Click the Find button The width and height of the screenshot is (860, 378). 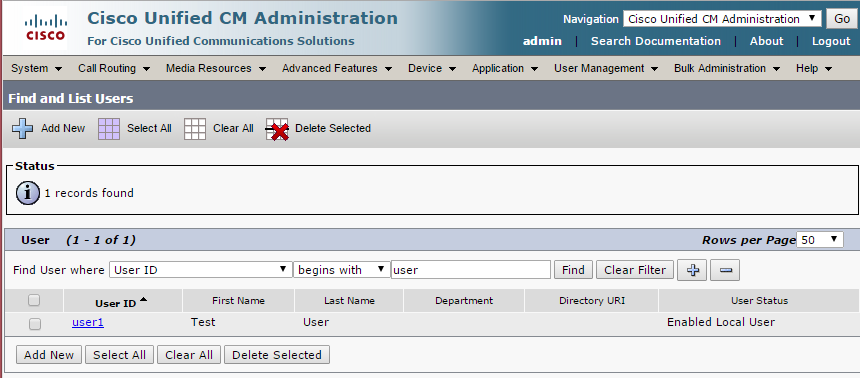point(573,270)
